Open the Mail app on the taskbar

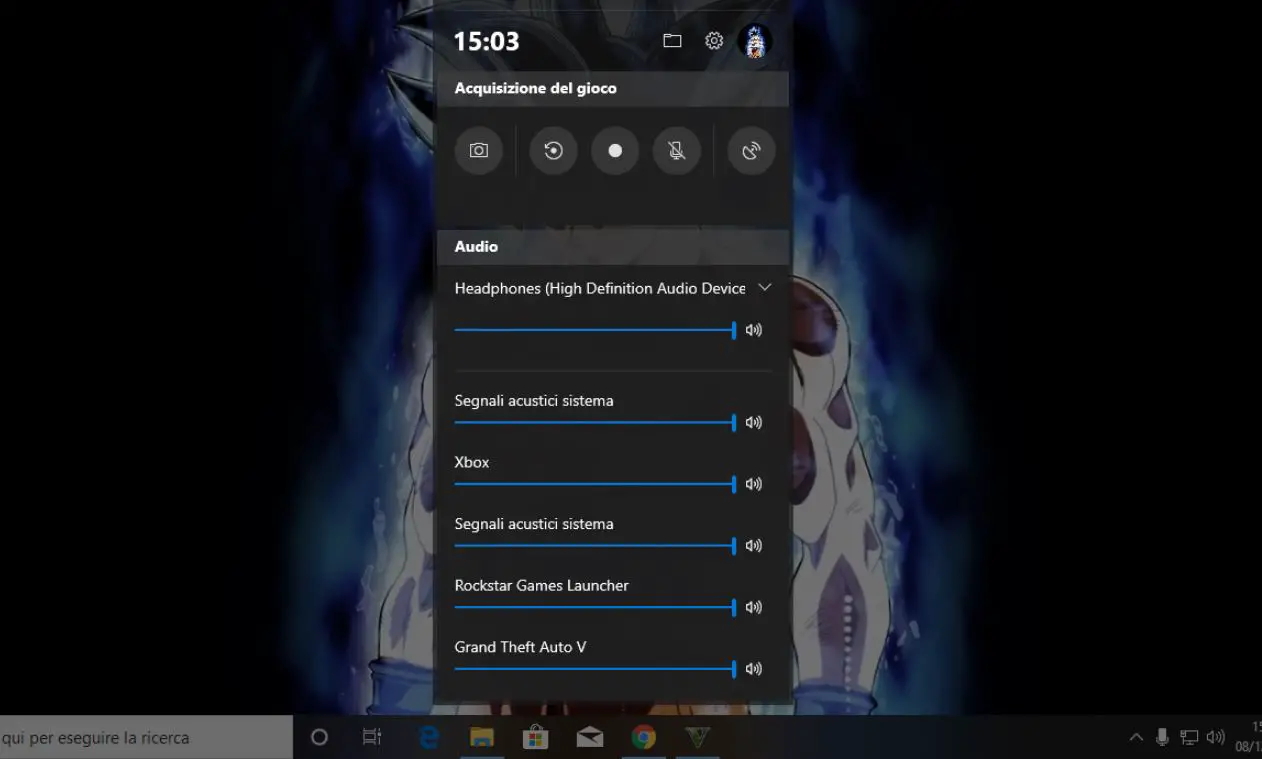point(590,738)
